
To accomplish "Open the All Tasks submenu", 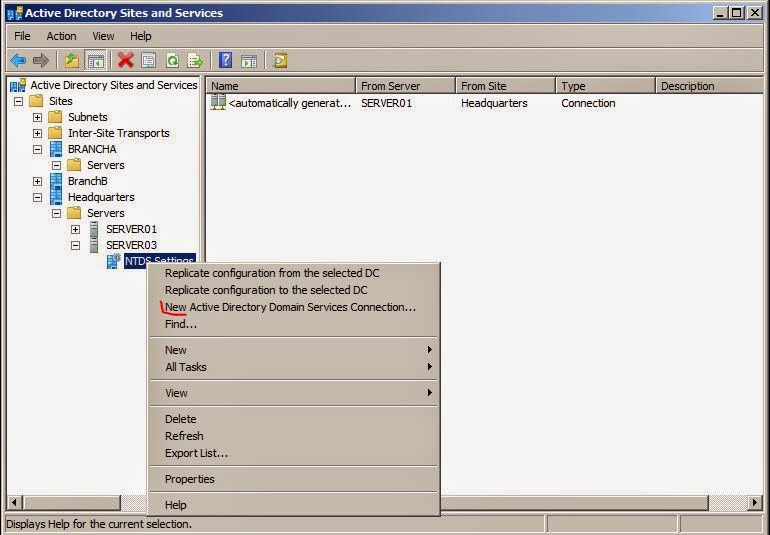I will click(x=294, y=367).
